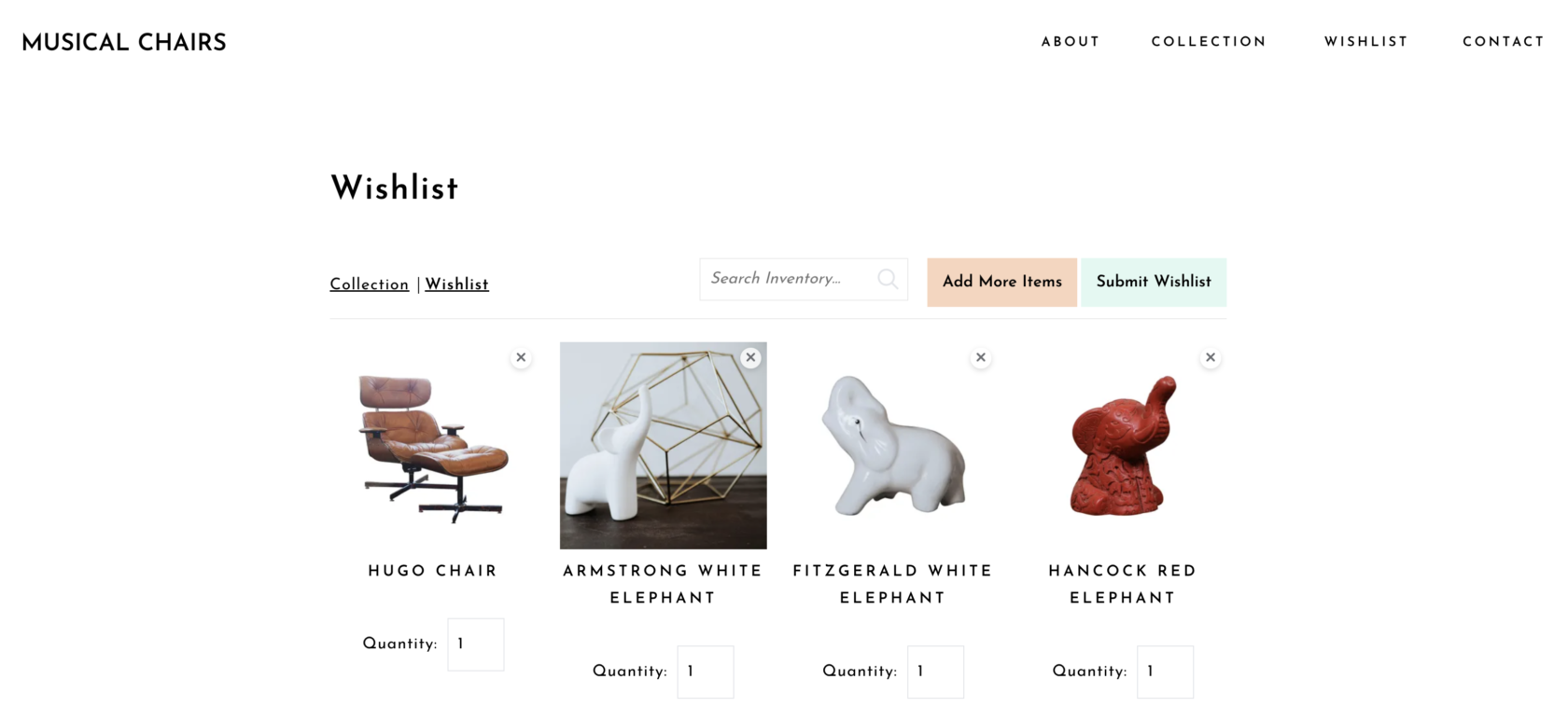1568x721 pixels.
Task: Submit the wishlist
Action: click(x=1154, y=282)
